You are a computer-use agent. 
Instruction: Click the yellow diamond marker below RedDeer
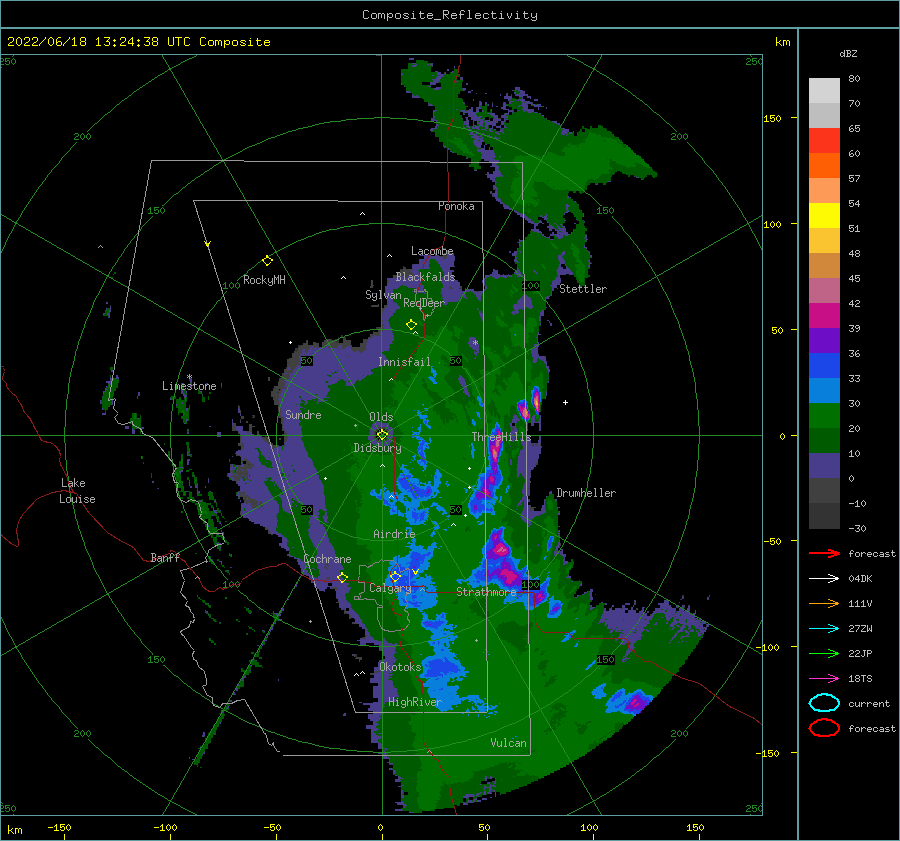[x=411, y=325]
